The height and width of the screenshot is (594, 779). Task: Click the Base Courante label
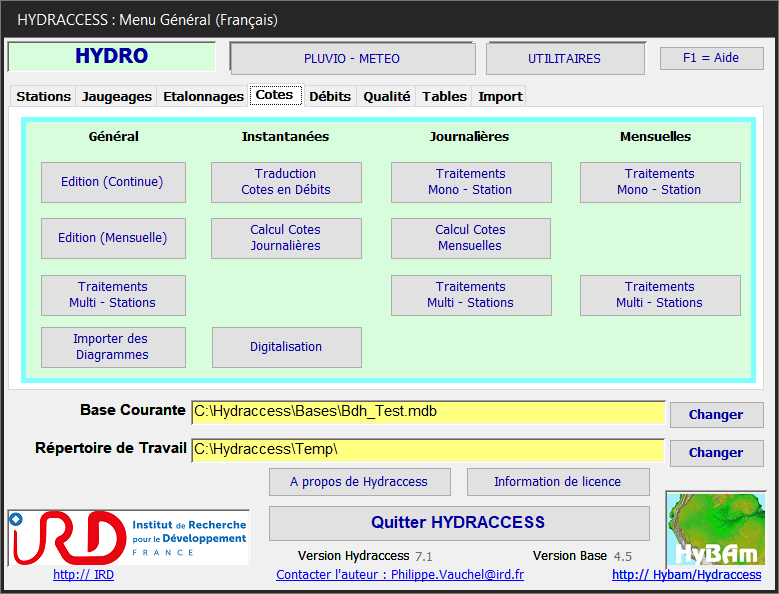[133, 410]
